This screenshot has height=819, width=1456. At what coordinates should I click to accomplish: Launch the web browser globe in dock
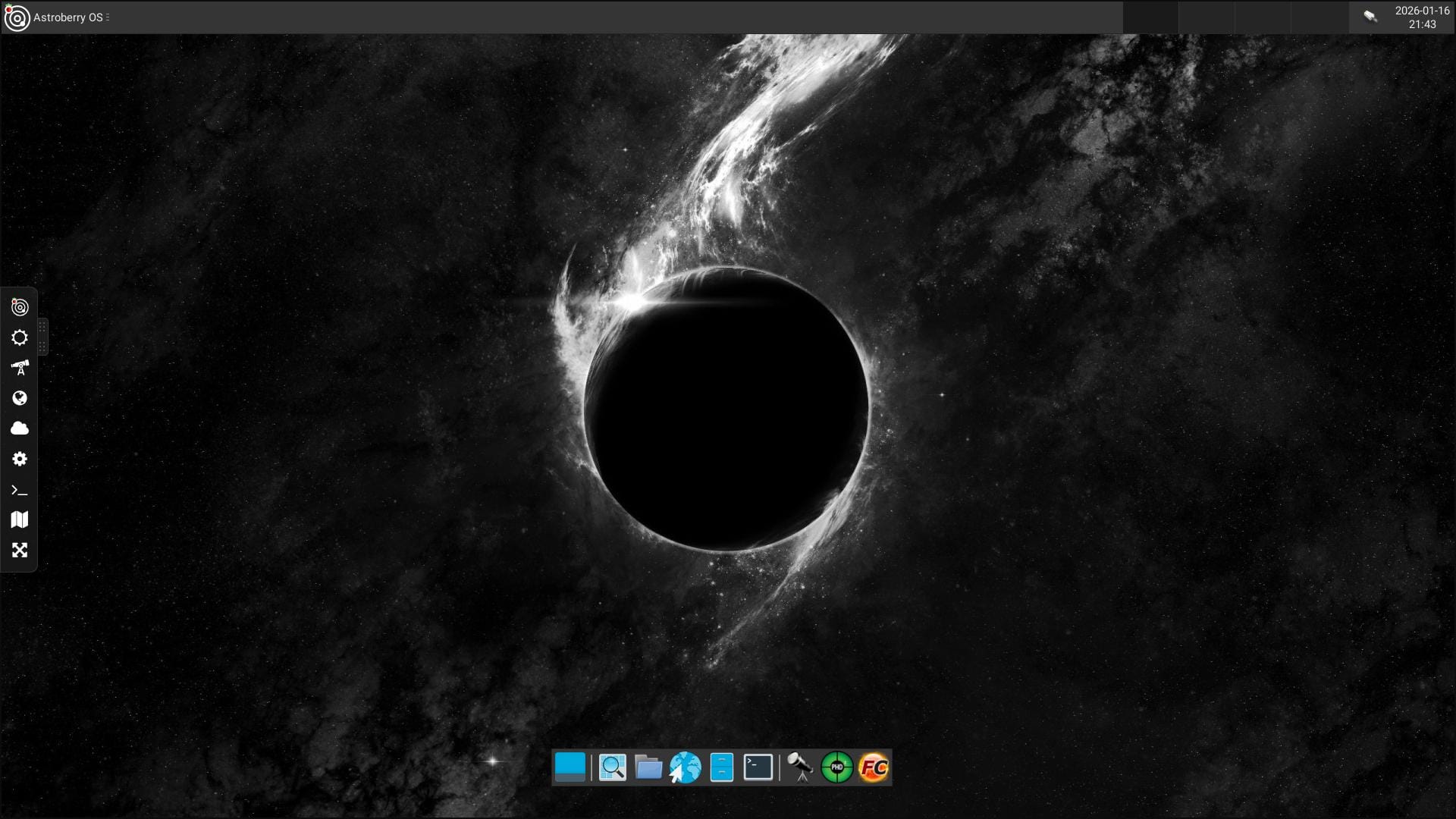[x=685, y=767]
